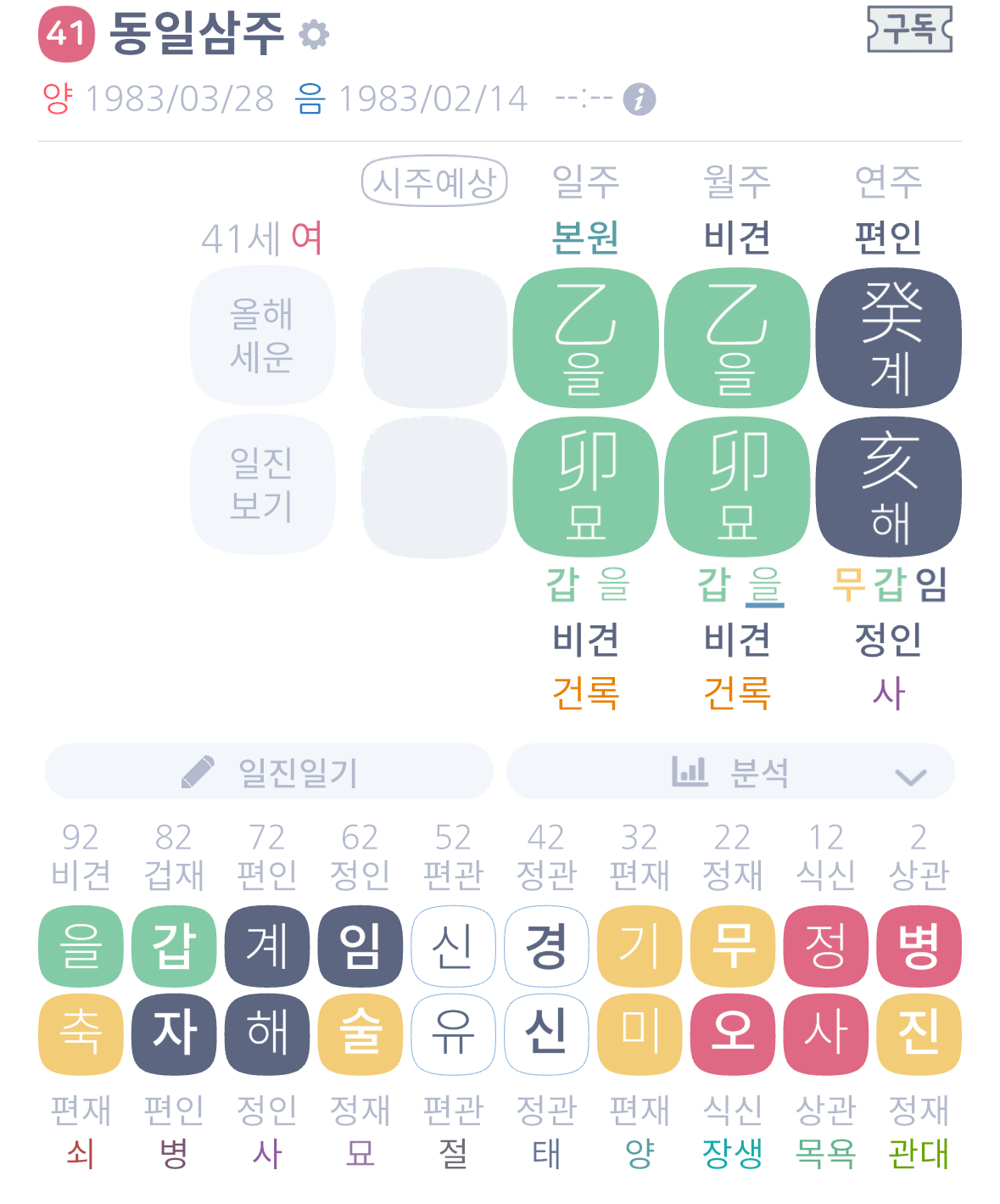The width and height of the screenshot is (1000, 1204).
Task: Tap the dark 자 대운 branch tile
Action: tap(174, 1033)
